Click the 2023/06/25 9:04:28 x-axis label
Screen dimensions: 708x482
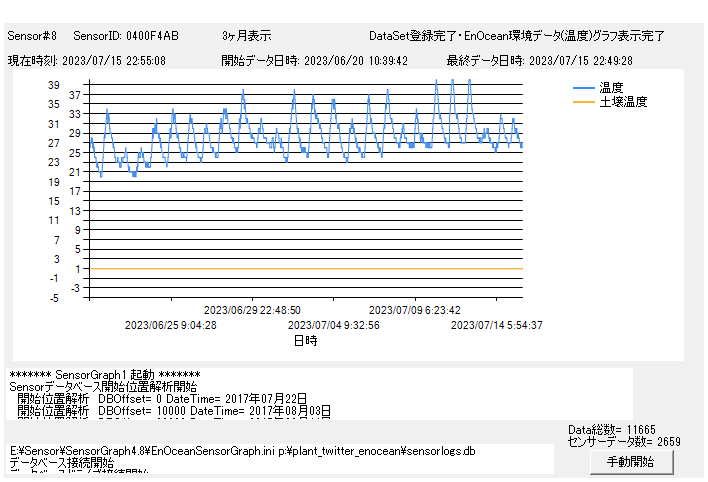(170, 325)
